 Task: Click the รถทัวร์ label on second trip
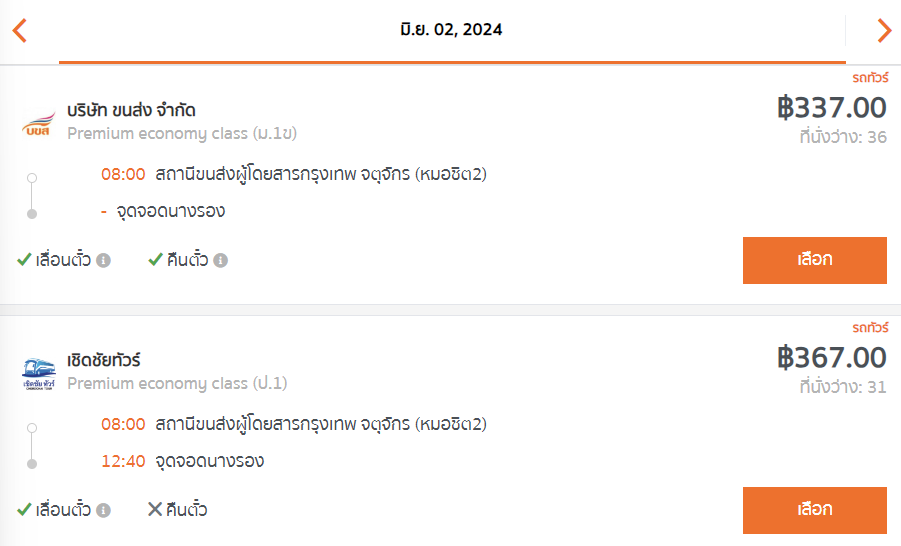pyautogui.click(x=870, y=328)
